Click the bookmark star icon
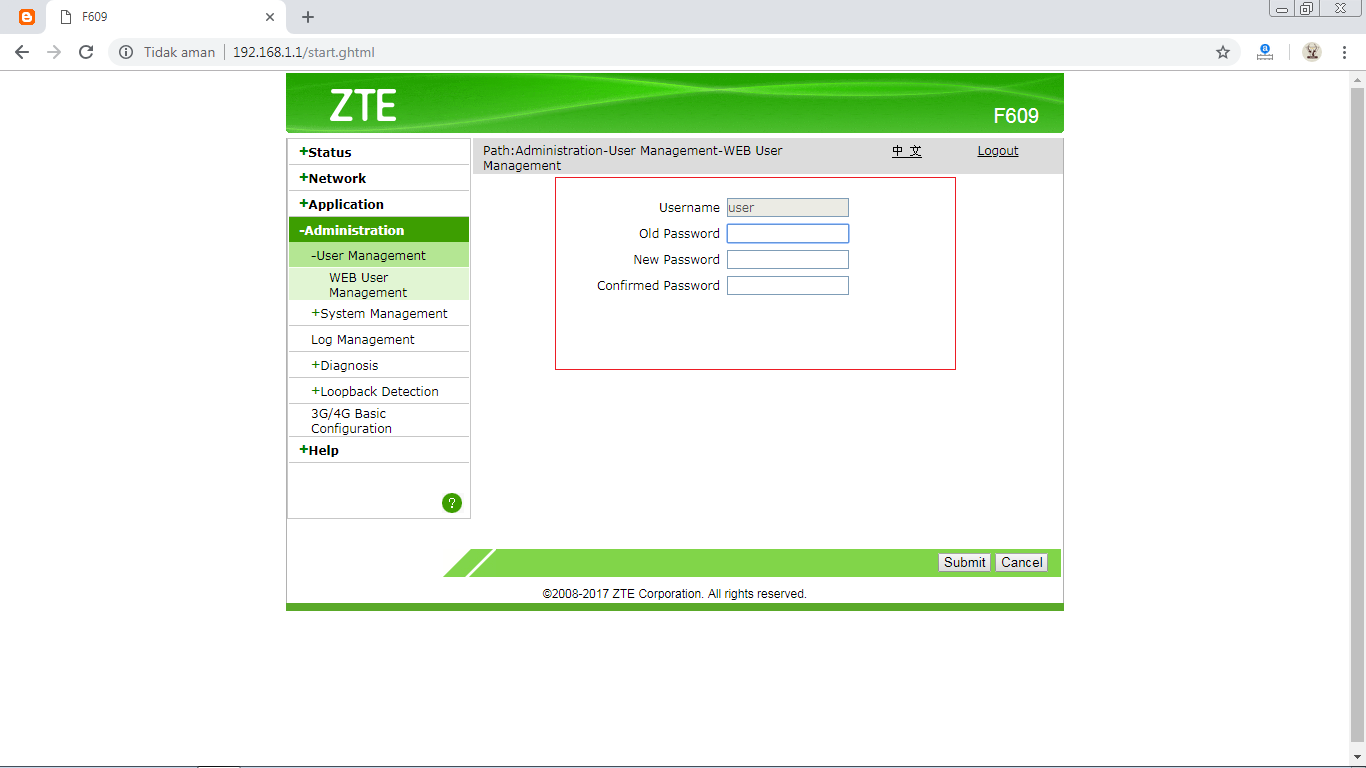1366x768 pixels. [x=1223, y=52]
